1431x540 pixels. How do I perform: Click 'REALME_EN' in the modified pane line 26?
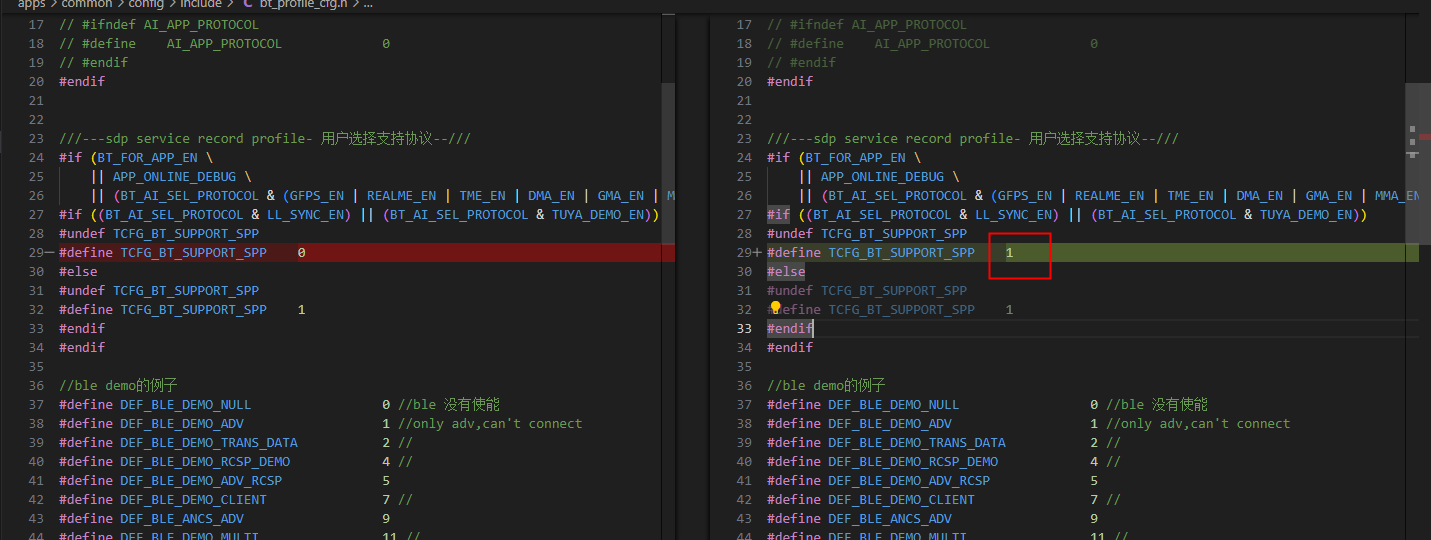point(1109,196)
